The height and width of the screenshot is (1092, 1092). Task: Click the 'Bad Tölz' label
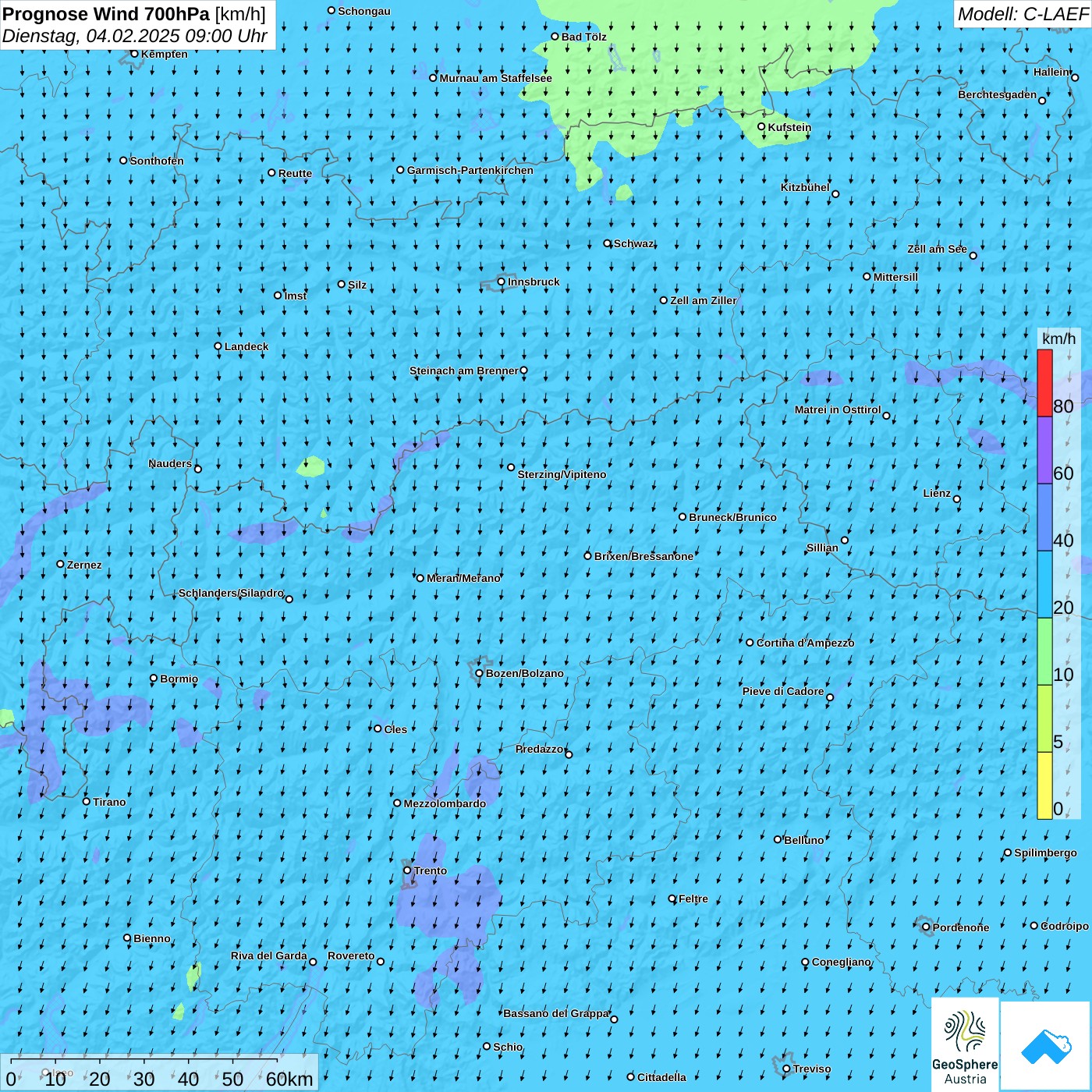(x=584, y=37)
